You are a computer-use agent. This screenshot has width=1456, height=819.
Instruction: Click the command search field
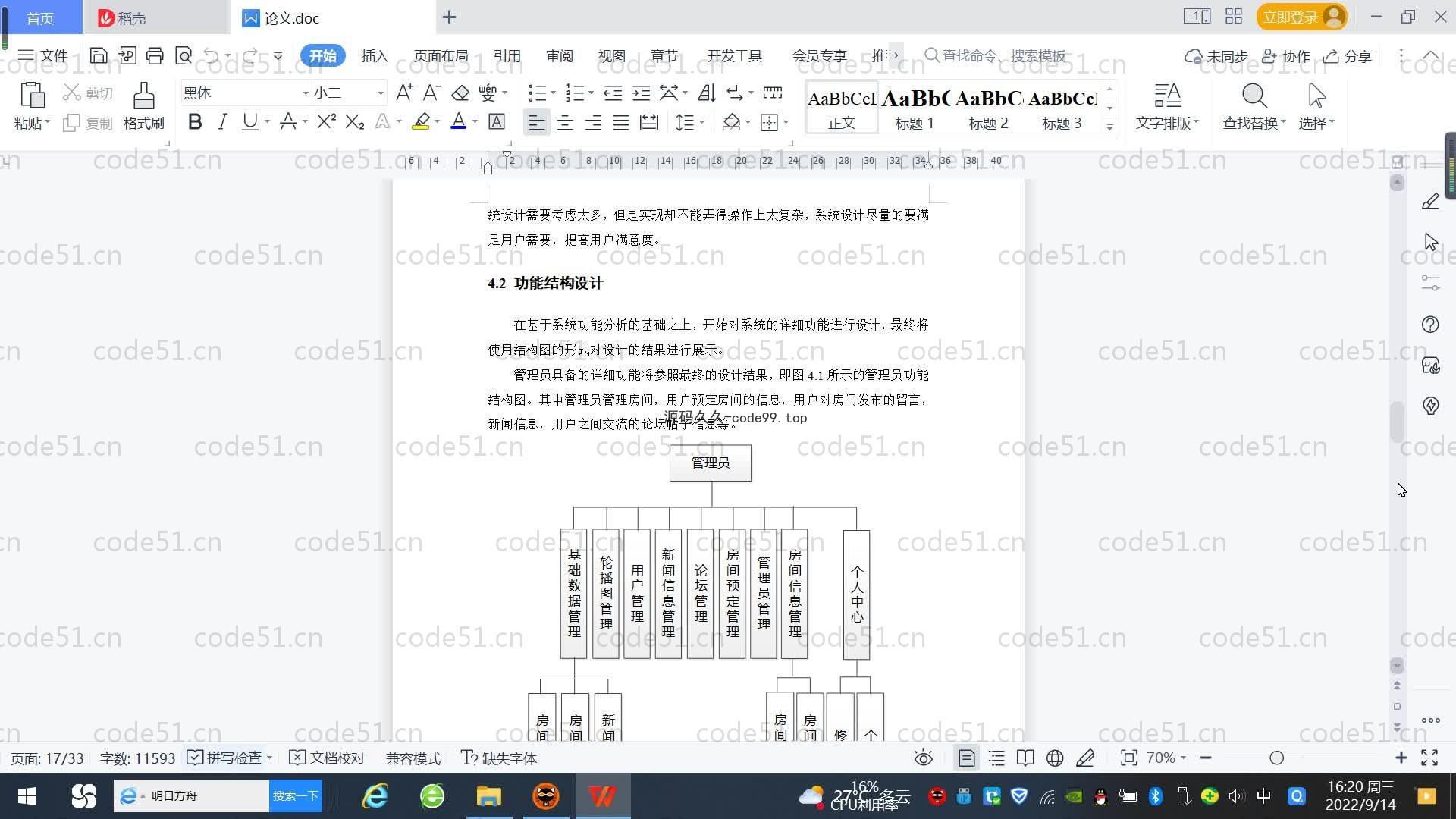coord(995,55)
